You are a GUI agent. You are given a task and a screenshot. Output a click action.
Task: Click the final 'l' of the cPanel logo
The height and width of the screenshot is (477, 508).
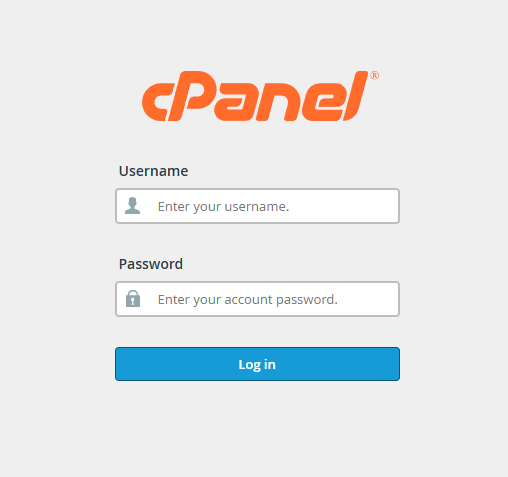(355, 96)
